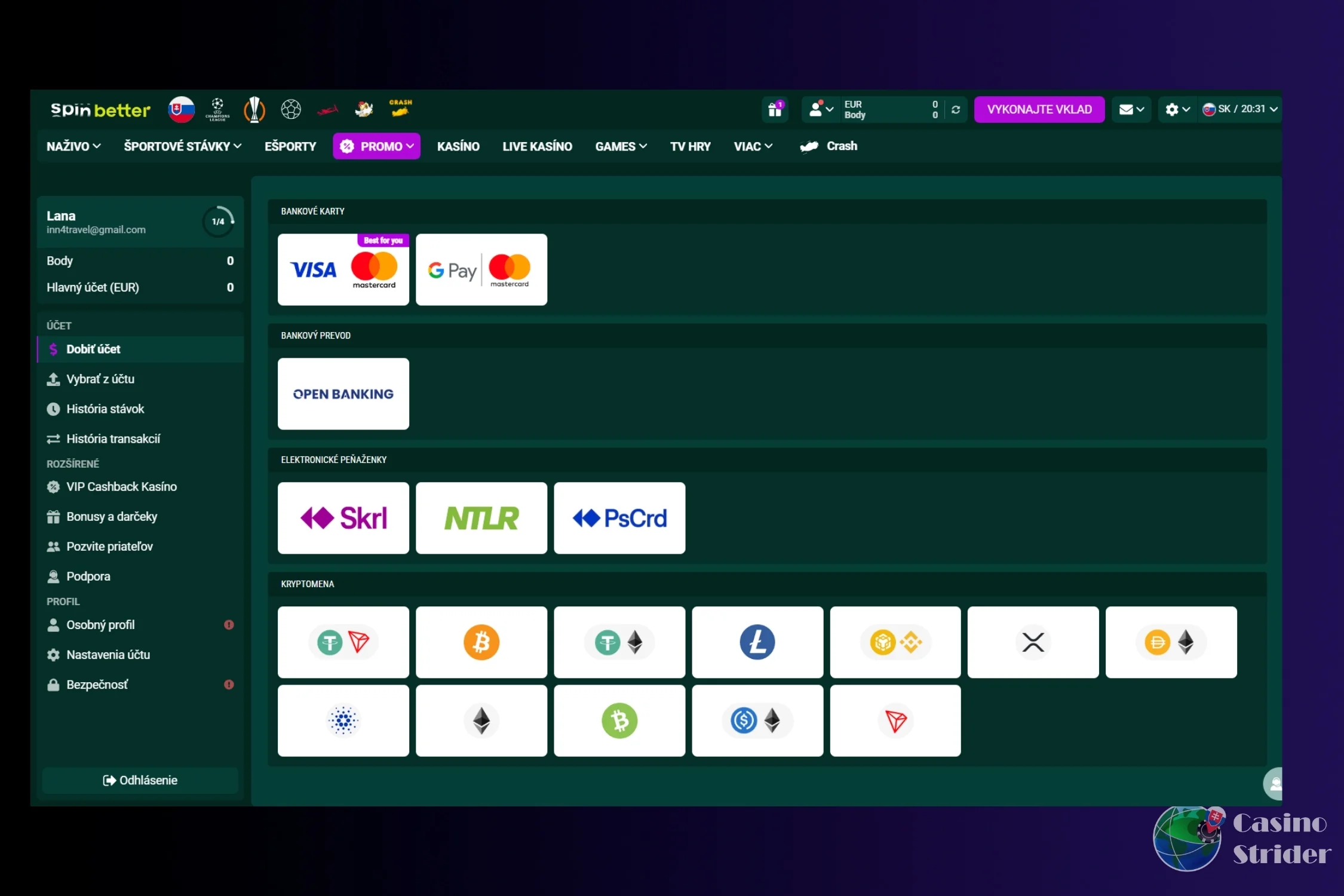
Task: Select the Cardano crypto tile
Action: pyautogui.click(x=343, y=720)
